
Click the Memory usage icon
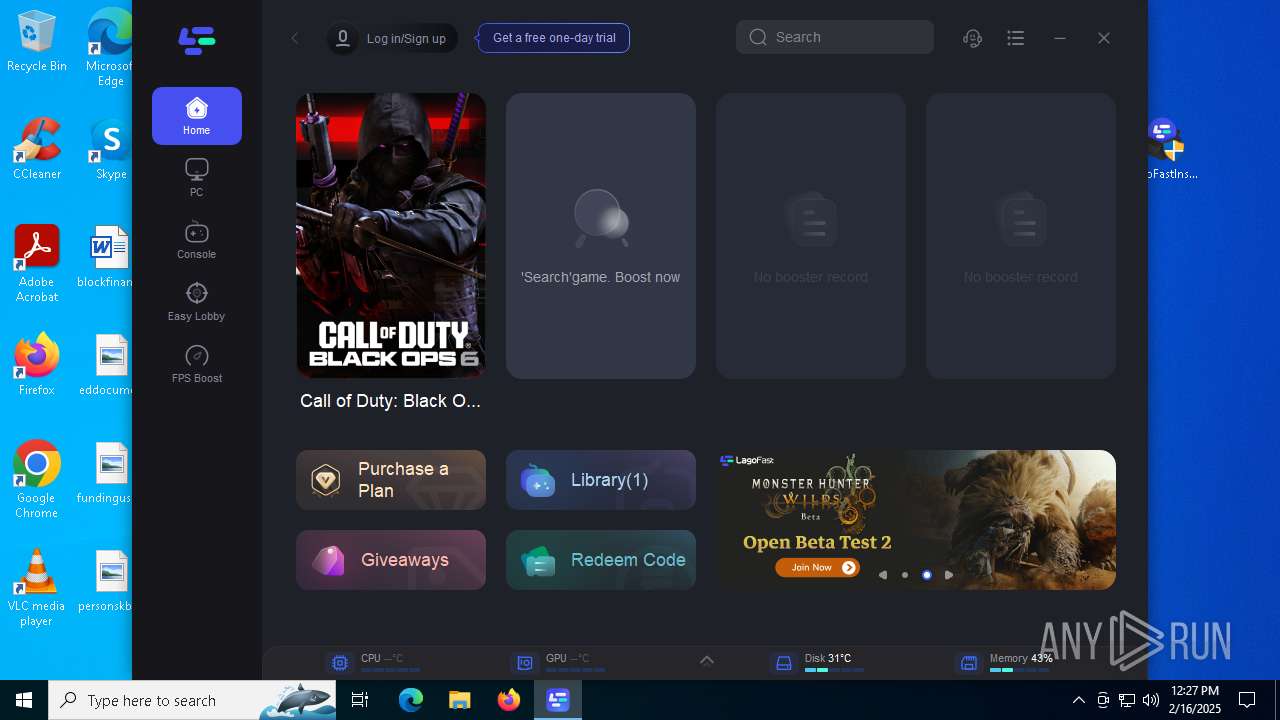[x=968, y=663]
